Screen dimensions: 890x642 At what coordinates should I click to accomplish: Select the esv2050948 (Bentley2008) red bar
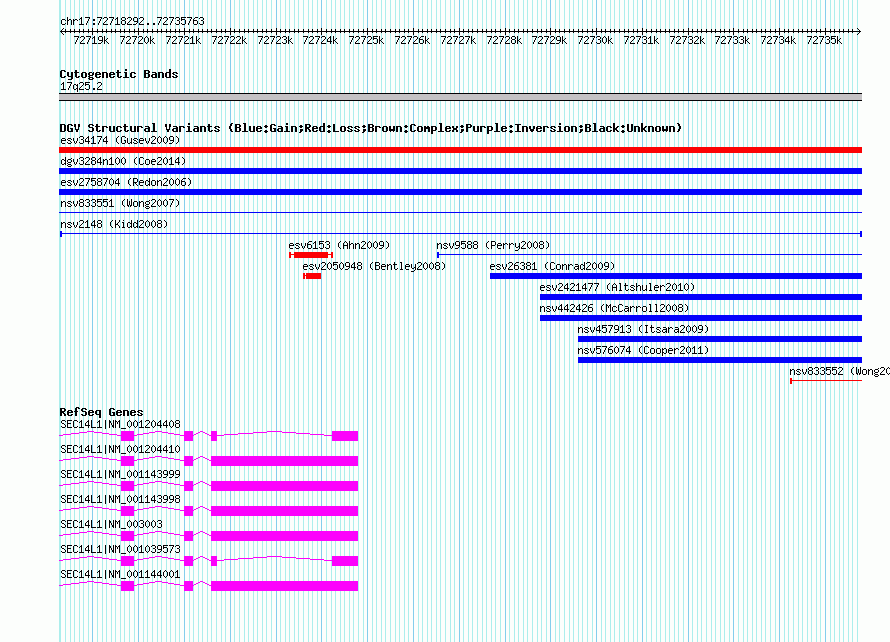click(x=312, y=276)
